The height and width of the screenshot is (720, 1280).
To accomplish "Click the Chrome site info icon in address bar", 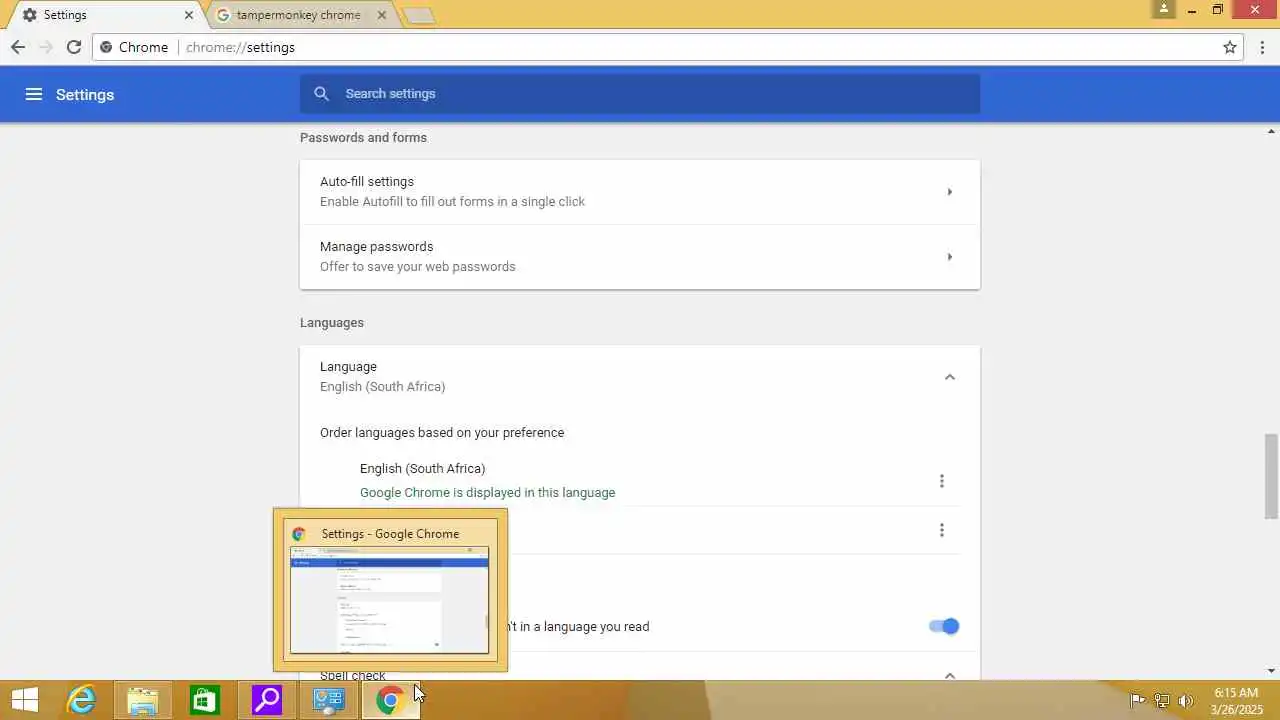I will pos(106,47).
